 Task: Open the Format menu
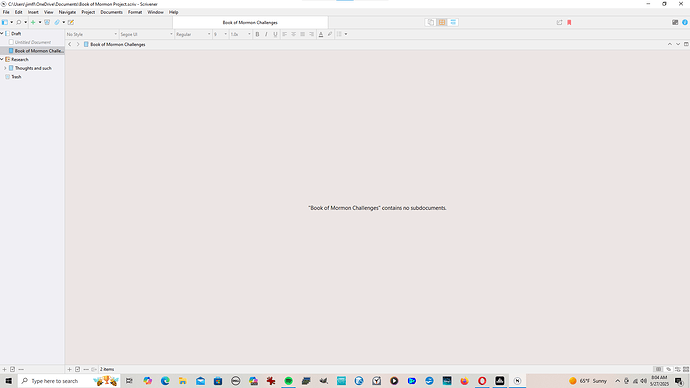tap(135, 12)
